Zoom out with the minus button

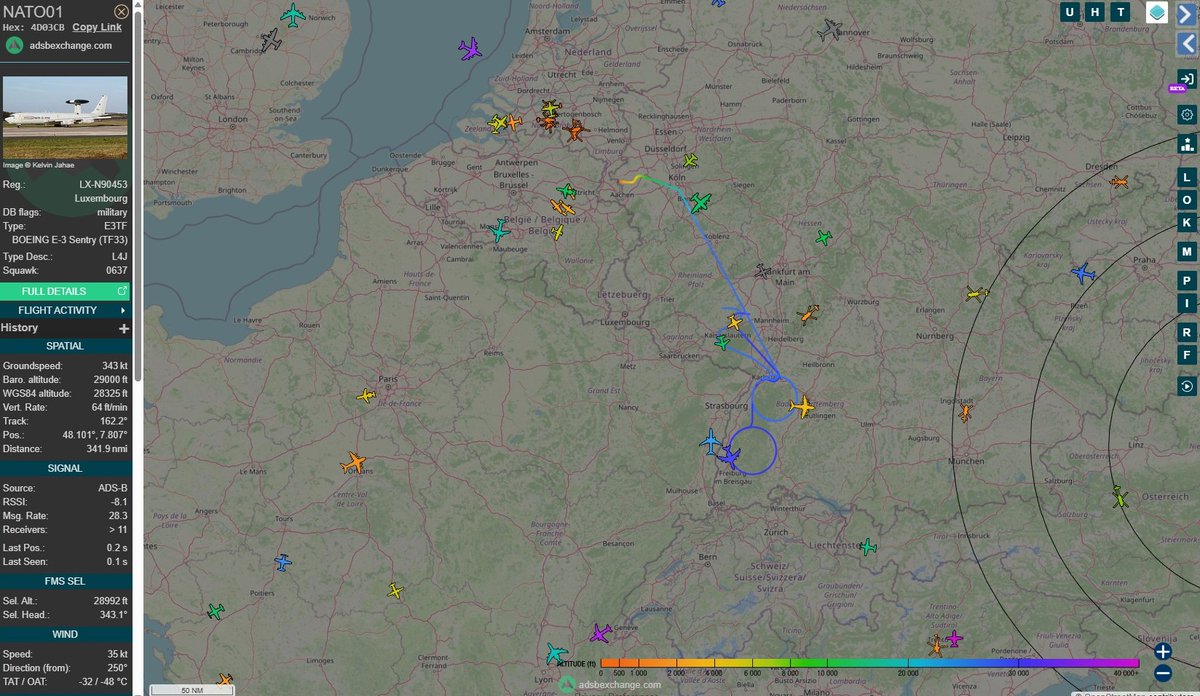1163,673
